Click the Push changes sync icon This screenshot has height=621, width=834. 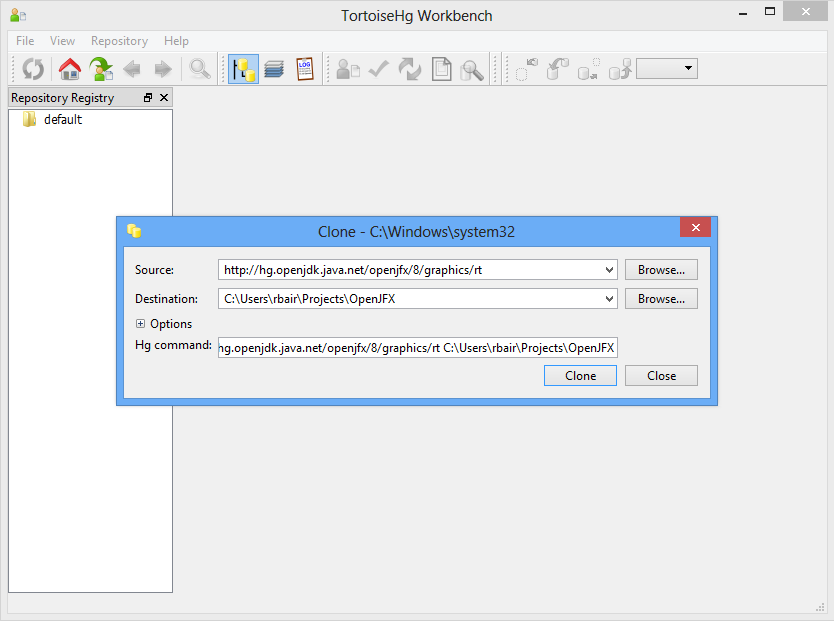tap(620, 69)
